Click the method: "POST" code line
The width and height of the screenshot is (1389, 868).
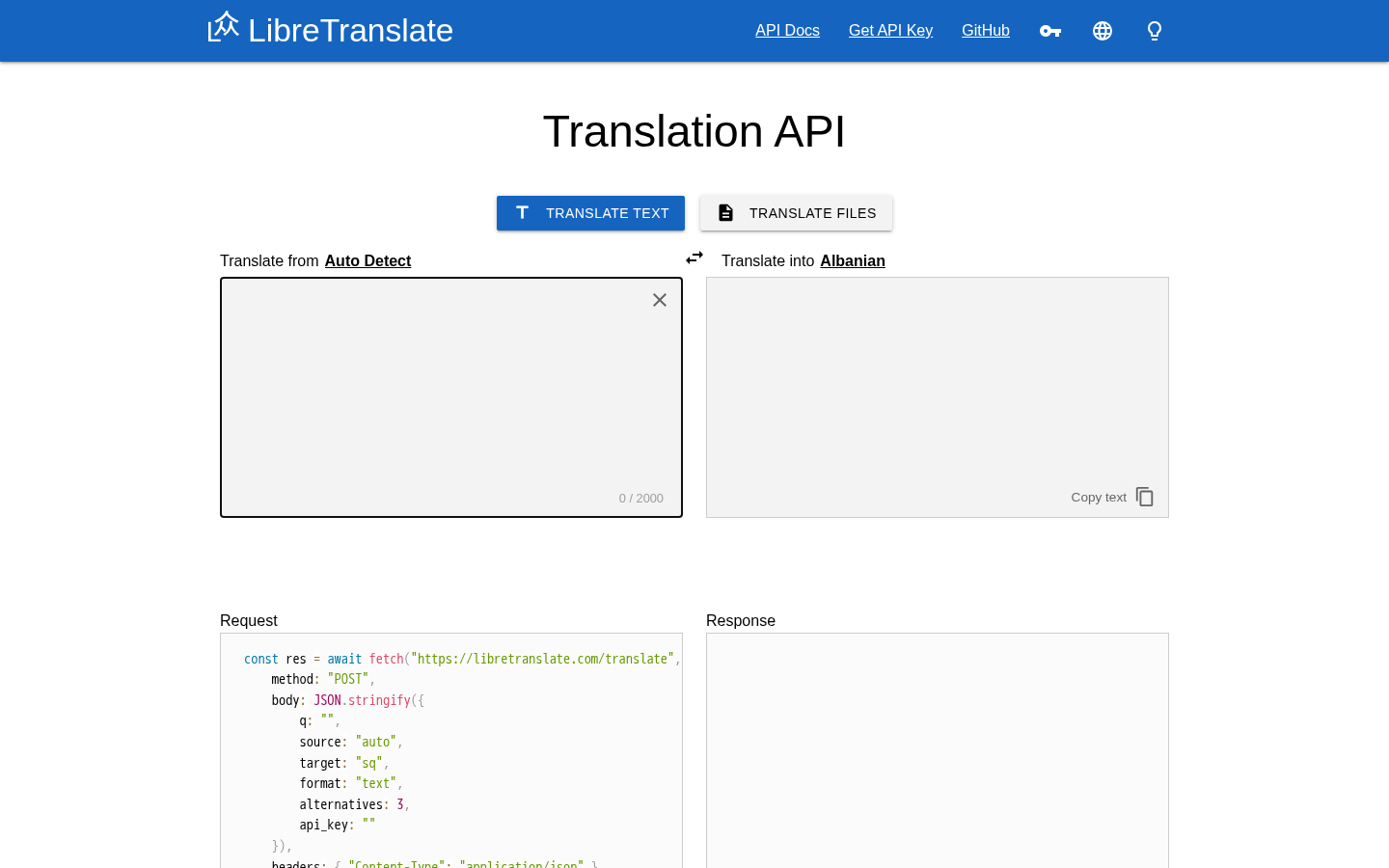tap(323, 679)
